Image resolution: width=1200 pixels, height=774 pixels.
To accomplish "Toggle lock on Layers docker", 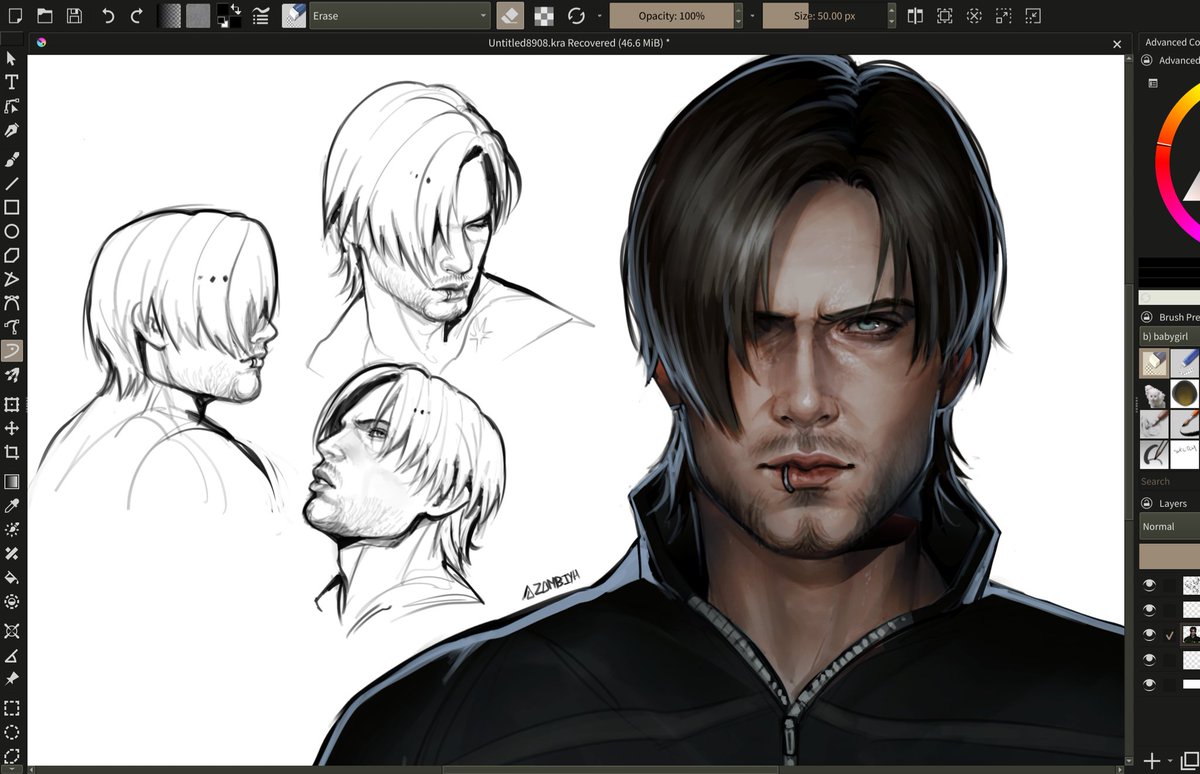I will (1147, 504).
